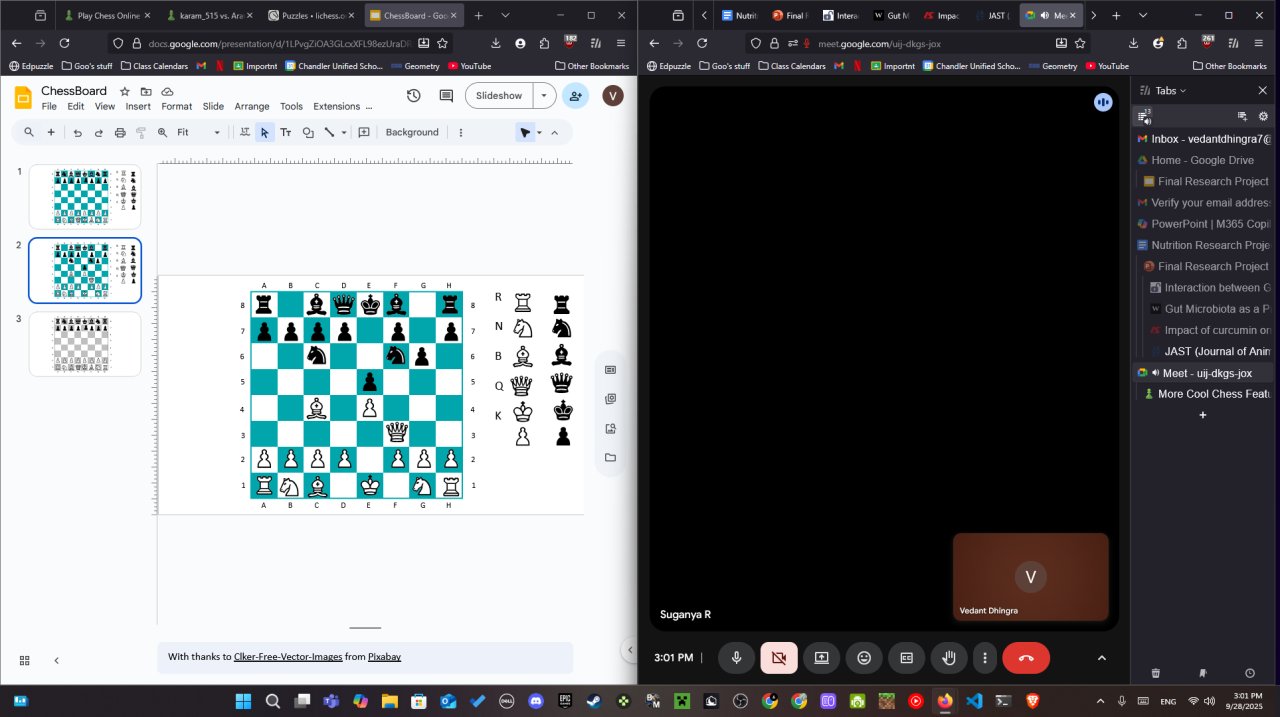Click the Background button in toolbar
This screenshot has width=1280, height=717.
click(x=412, y=132)
